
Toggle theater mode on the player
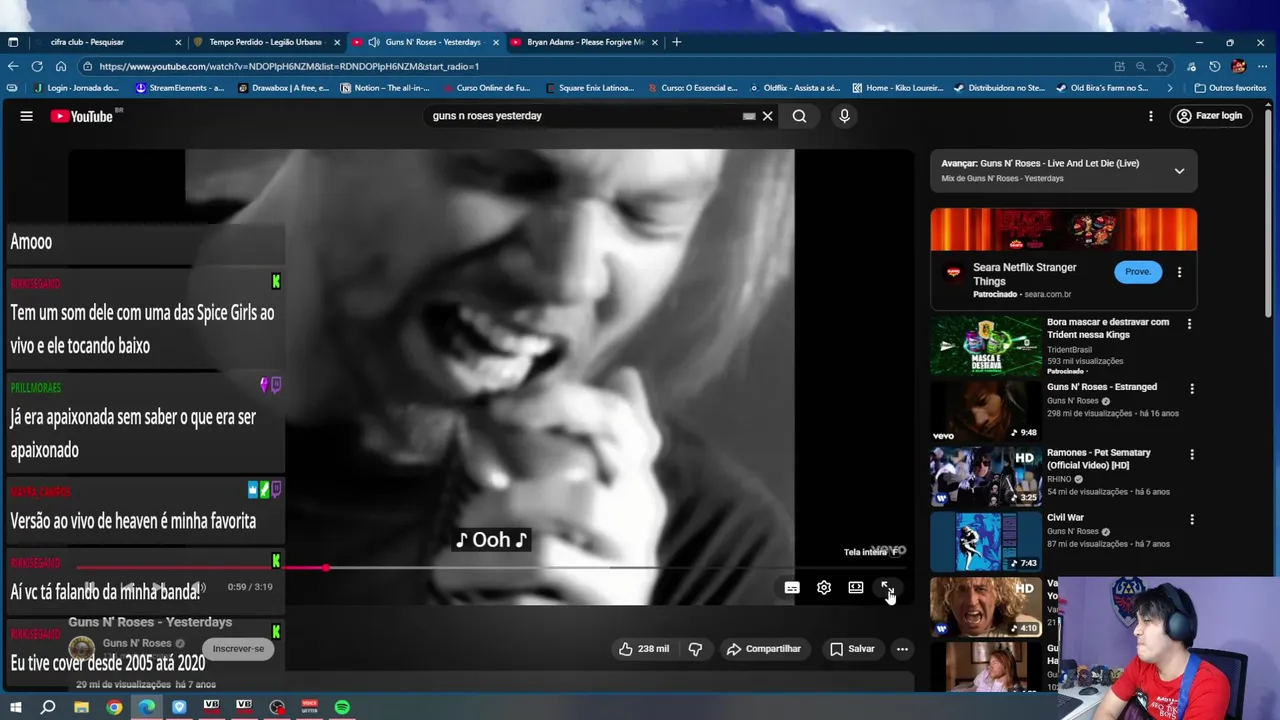pyautogui.click(x=856, y=588)
